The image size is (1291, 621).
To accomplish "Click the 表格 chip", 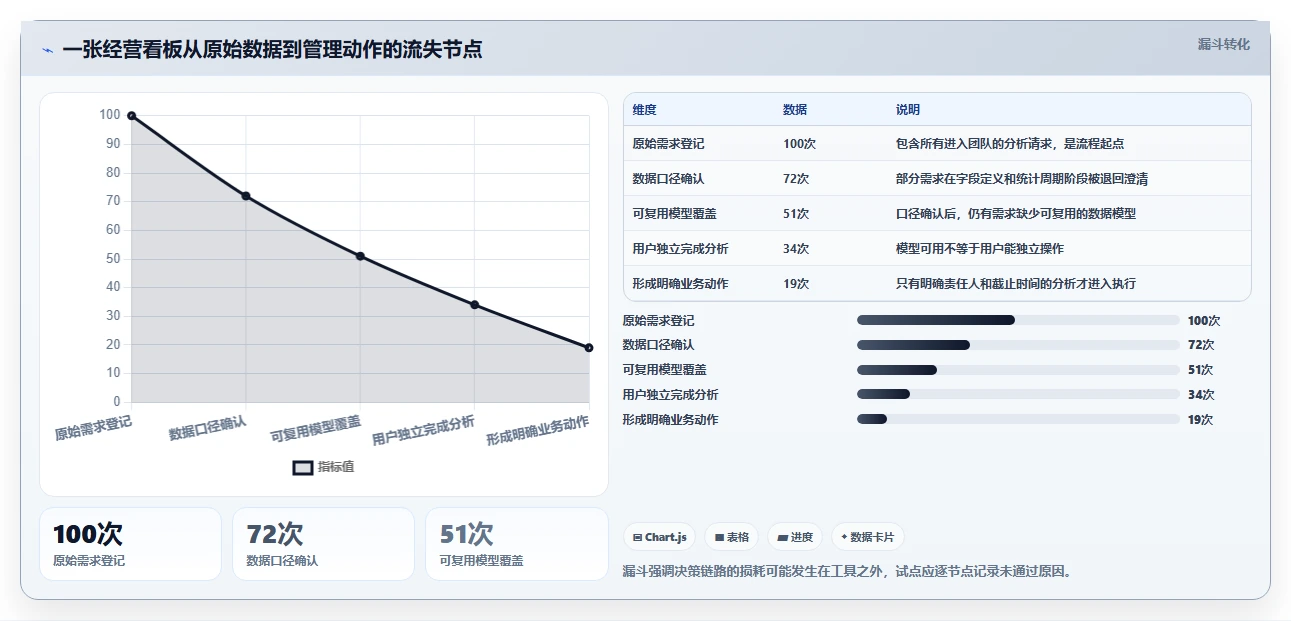I will tap(732, 537).
